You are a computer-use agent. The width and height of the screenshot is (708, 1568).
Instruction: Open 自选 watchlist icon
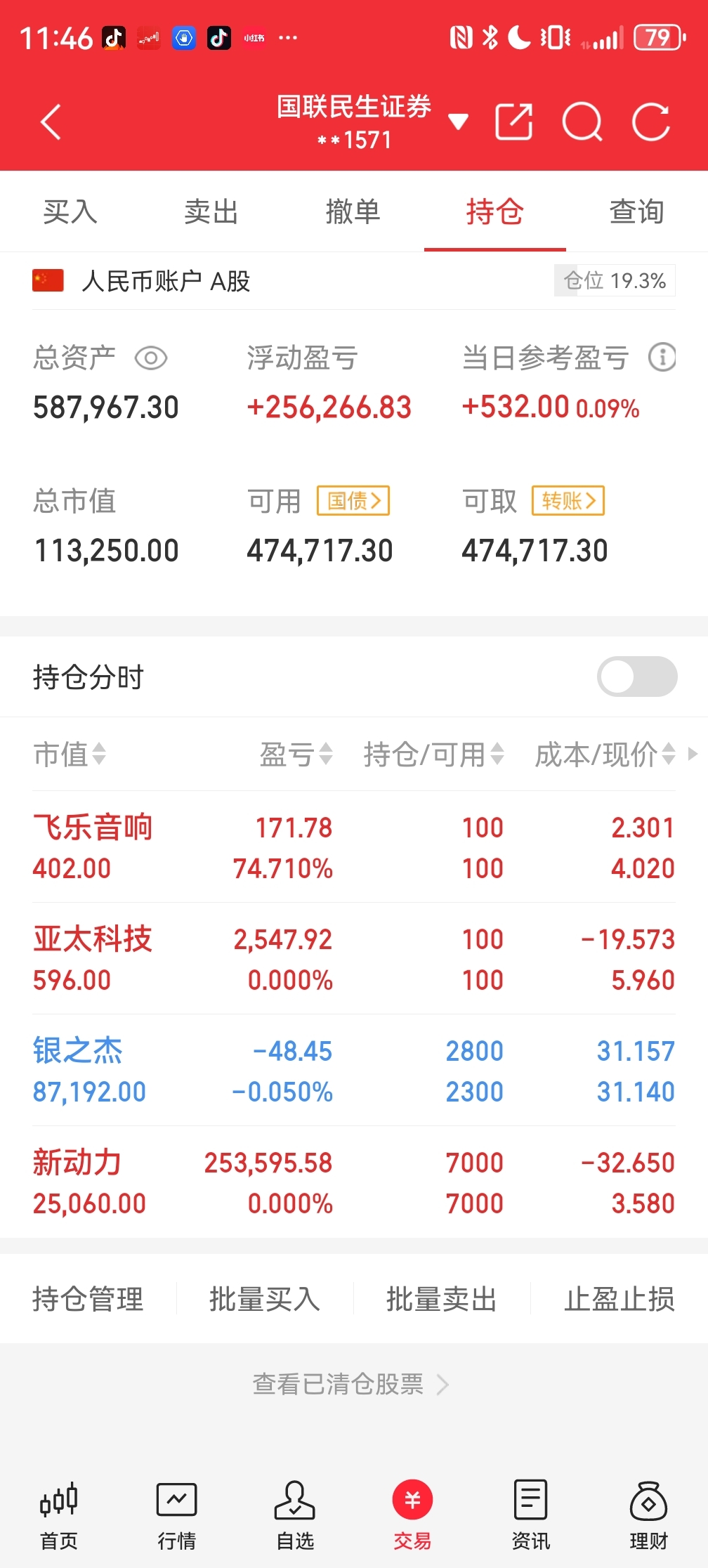tap(295, 1515)
